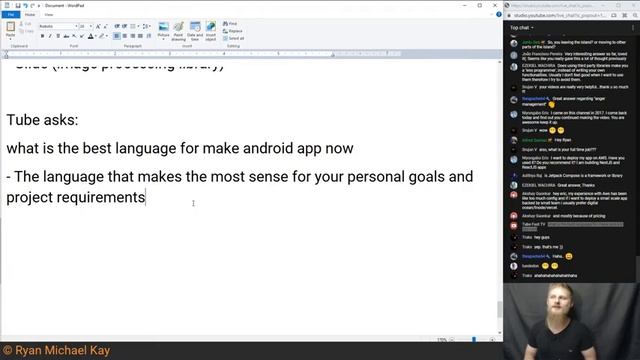Toggle bold formatting
This screenshot has width=640, height=360.
42,36
